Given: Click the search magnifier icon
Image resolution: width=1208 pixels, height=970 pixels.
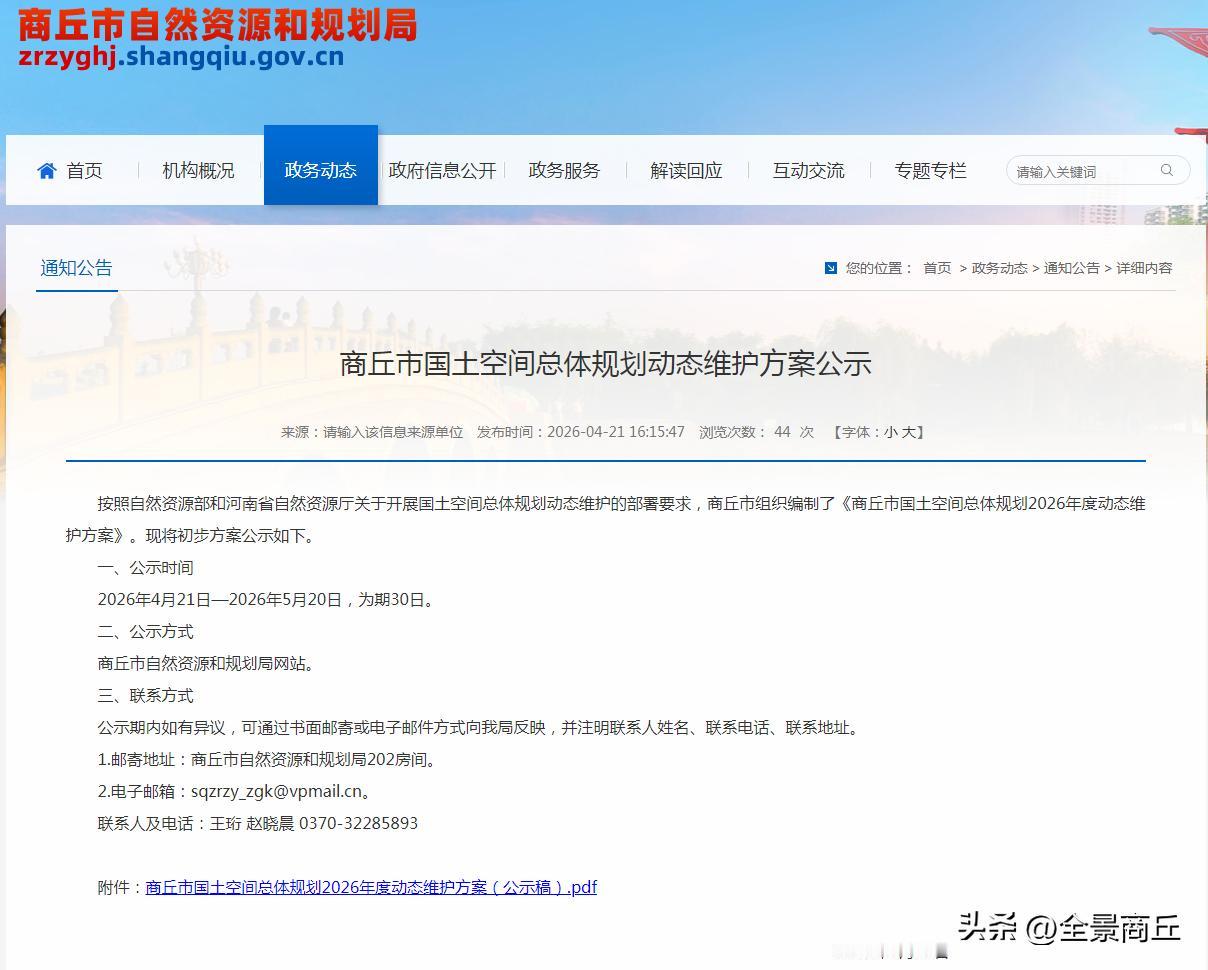Looking at the screenshot, I should click(1166, 170).
